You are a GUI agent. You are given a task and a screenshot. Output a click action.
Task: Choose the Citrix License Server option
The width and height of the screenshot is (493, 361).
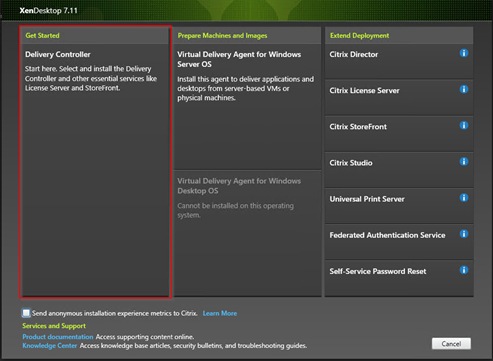399,98
